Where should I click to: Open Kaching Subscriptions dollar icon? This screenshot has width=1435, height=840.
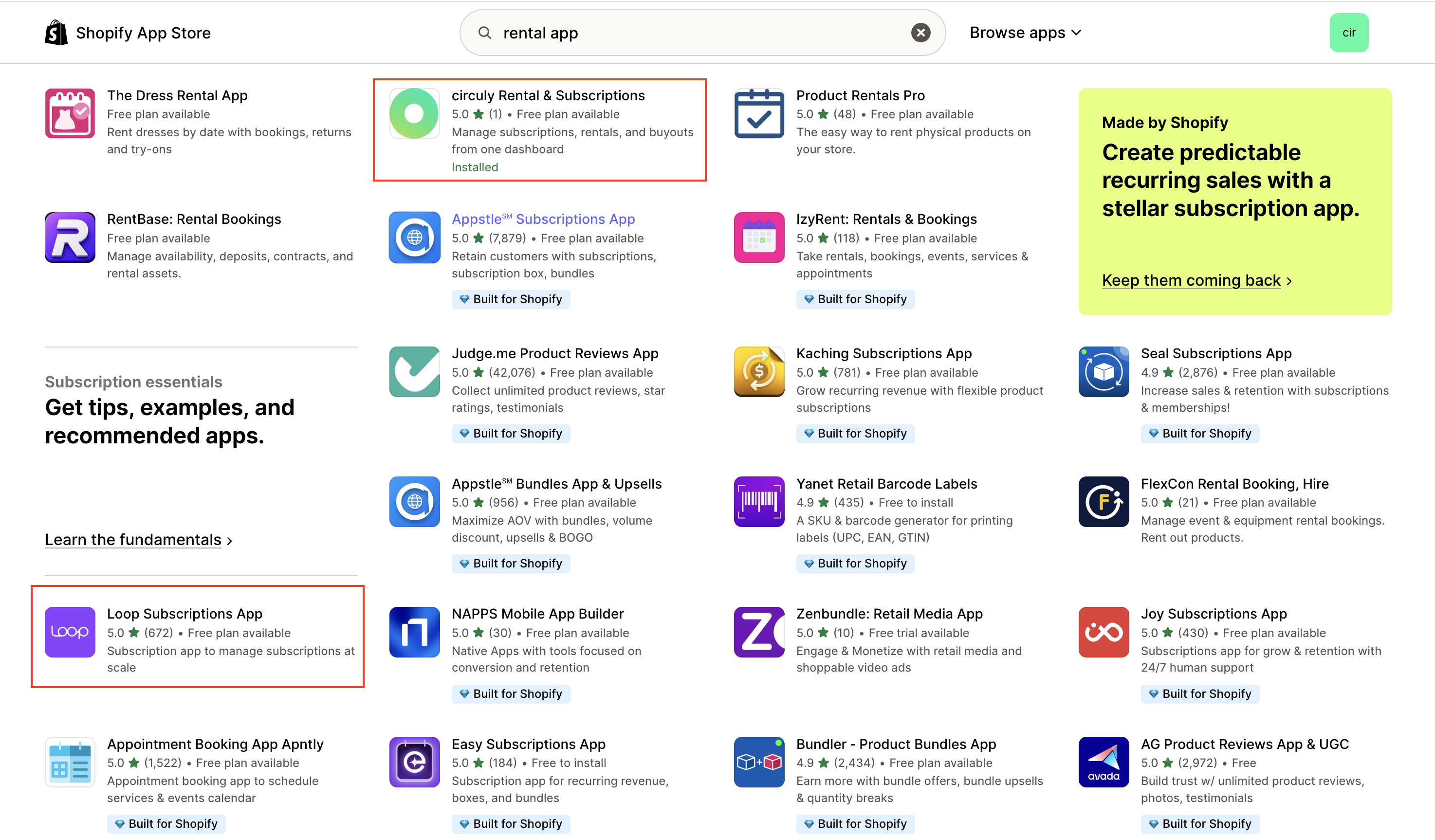[x=759, y=372]
